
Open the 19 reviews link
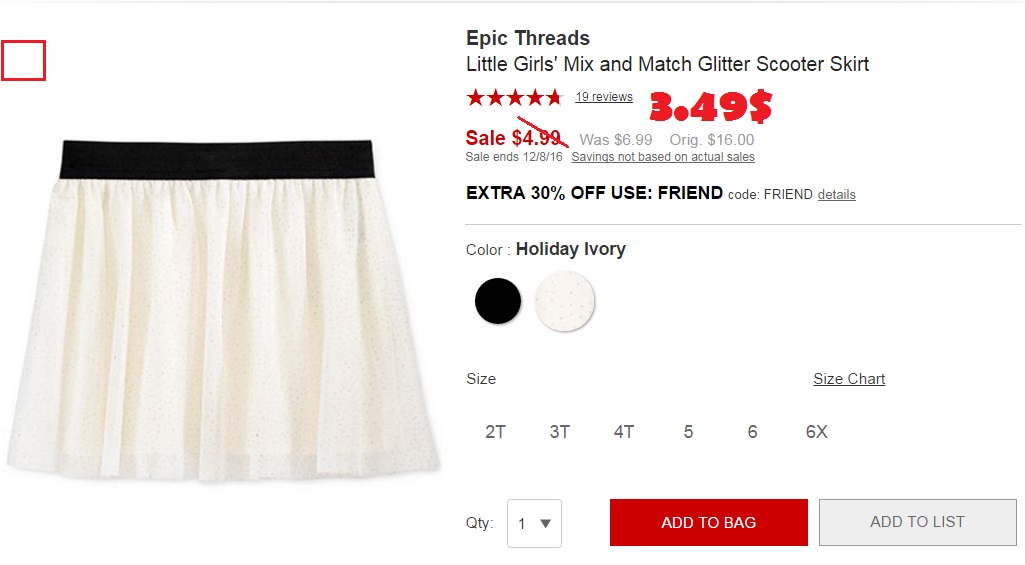click(x=604, y=97)
